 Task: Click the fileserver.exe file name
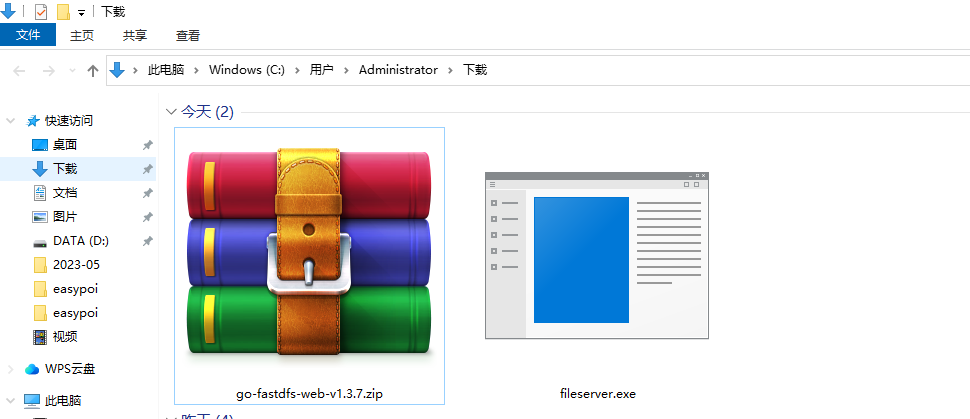tap(598, 394)
